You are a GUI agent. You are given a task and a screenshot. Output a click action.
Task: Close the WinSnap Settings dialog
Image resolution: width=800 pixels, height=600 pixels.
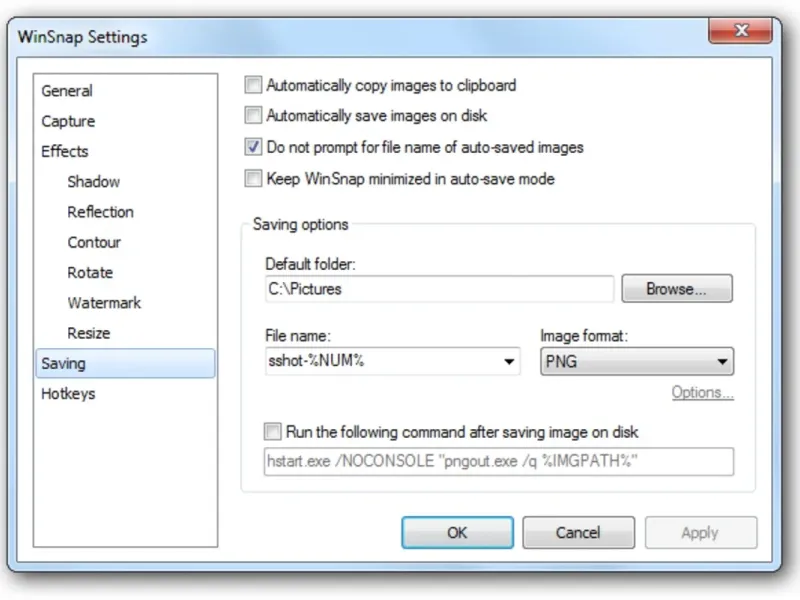tap(739, 33)
